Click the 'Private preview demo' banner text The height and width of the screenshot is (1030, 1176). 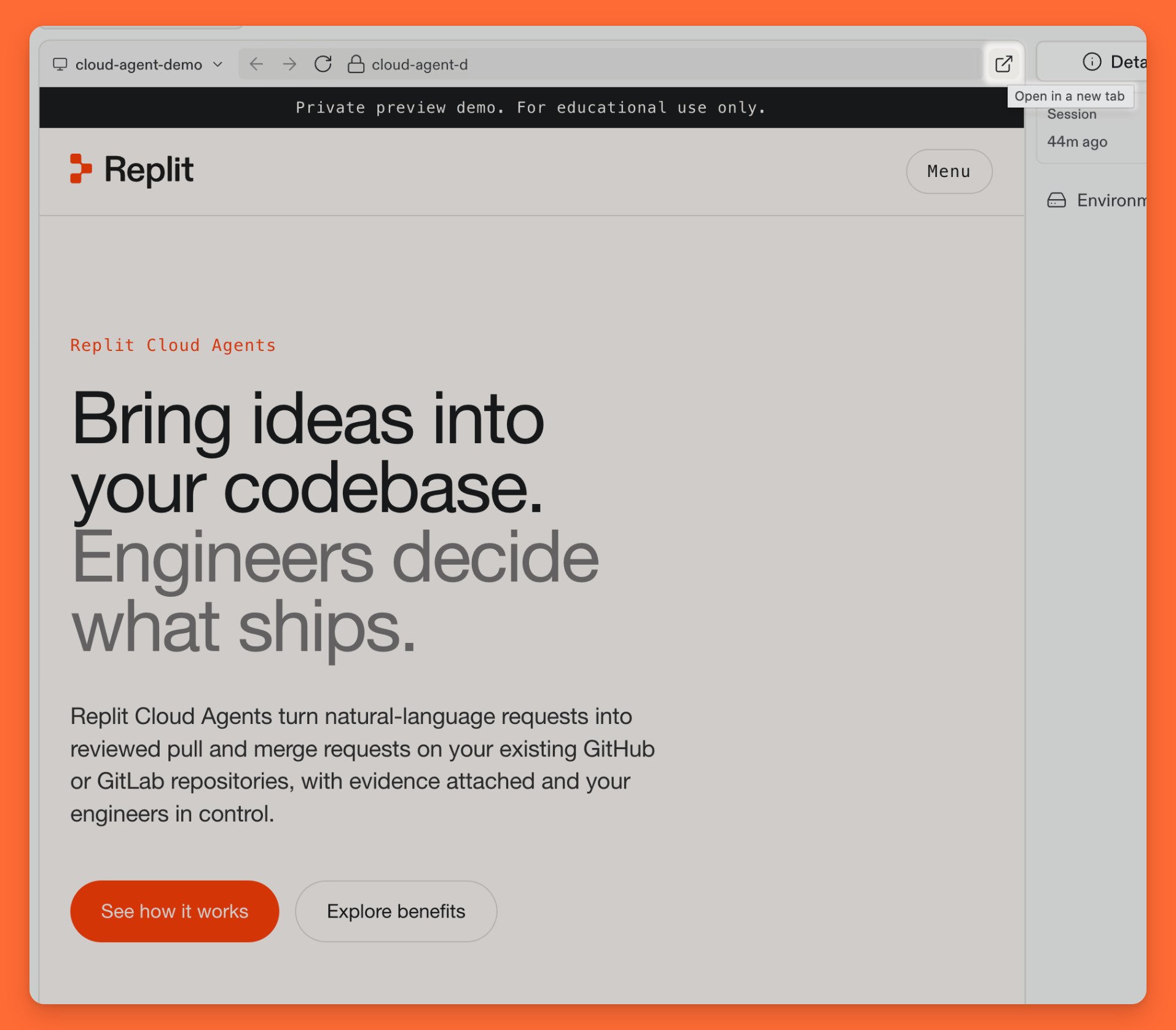[531, 108]
